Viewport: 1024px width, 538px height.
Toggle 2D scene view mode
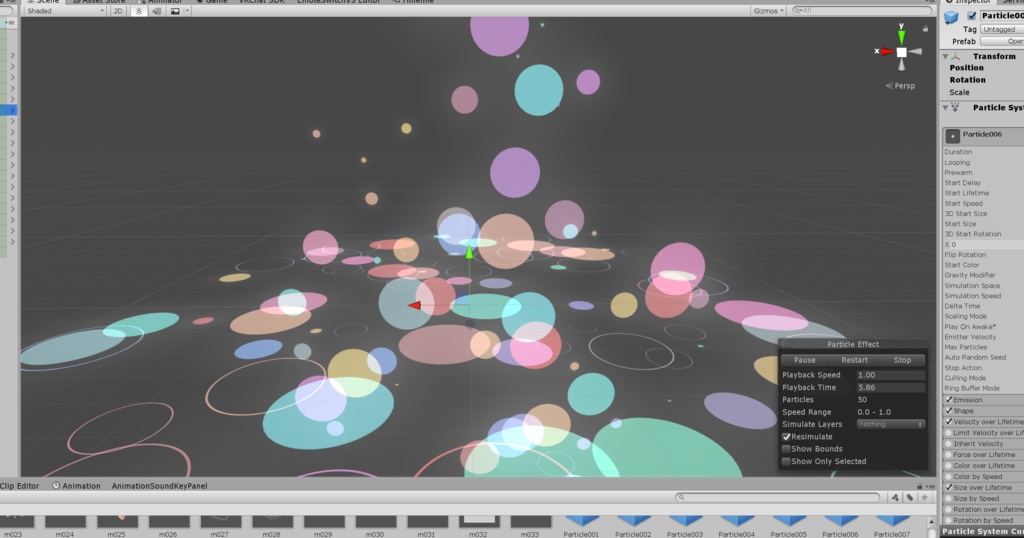click(118, 11)
